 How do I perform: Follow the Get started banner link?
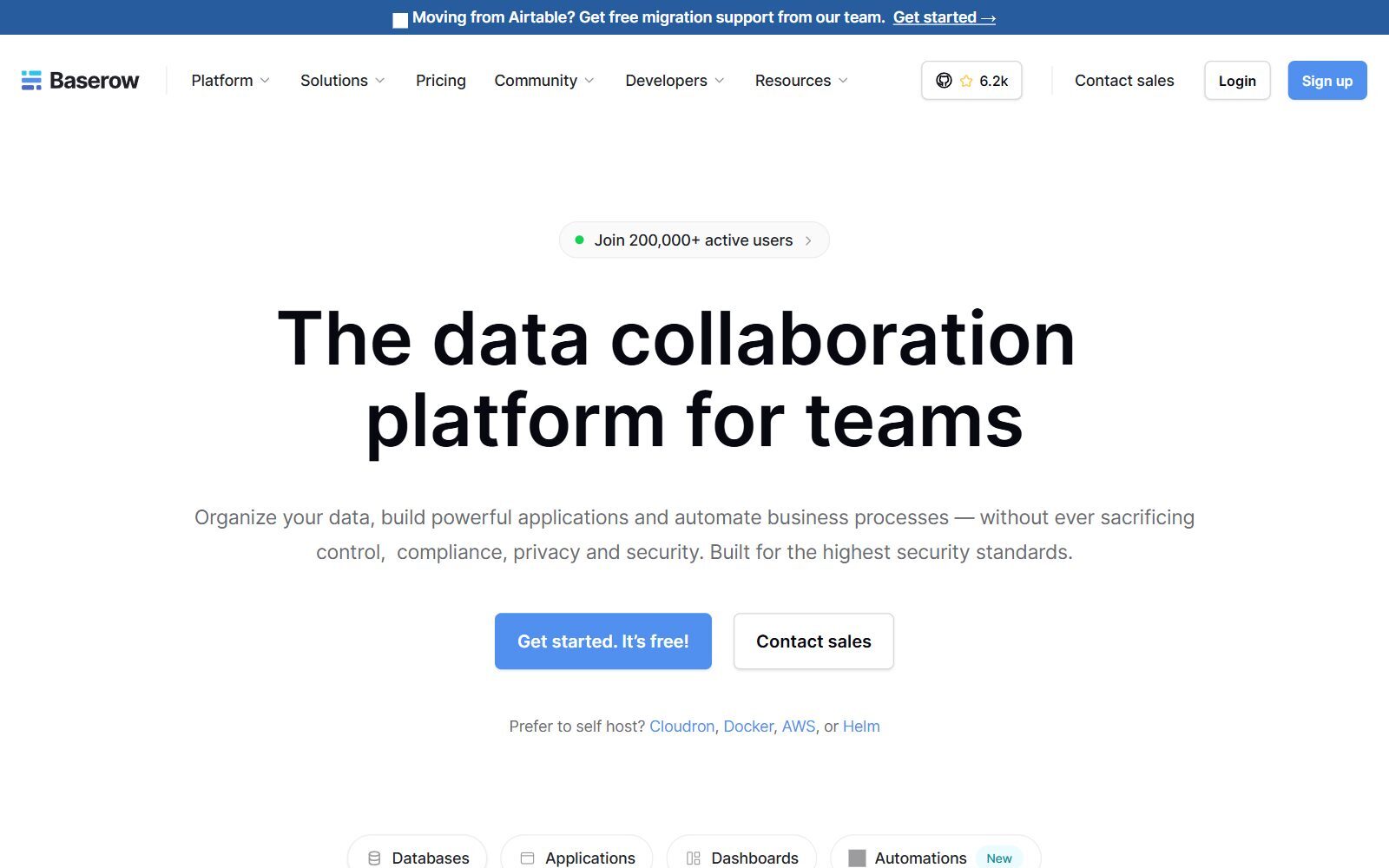tap(945, 17)
